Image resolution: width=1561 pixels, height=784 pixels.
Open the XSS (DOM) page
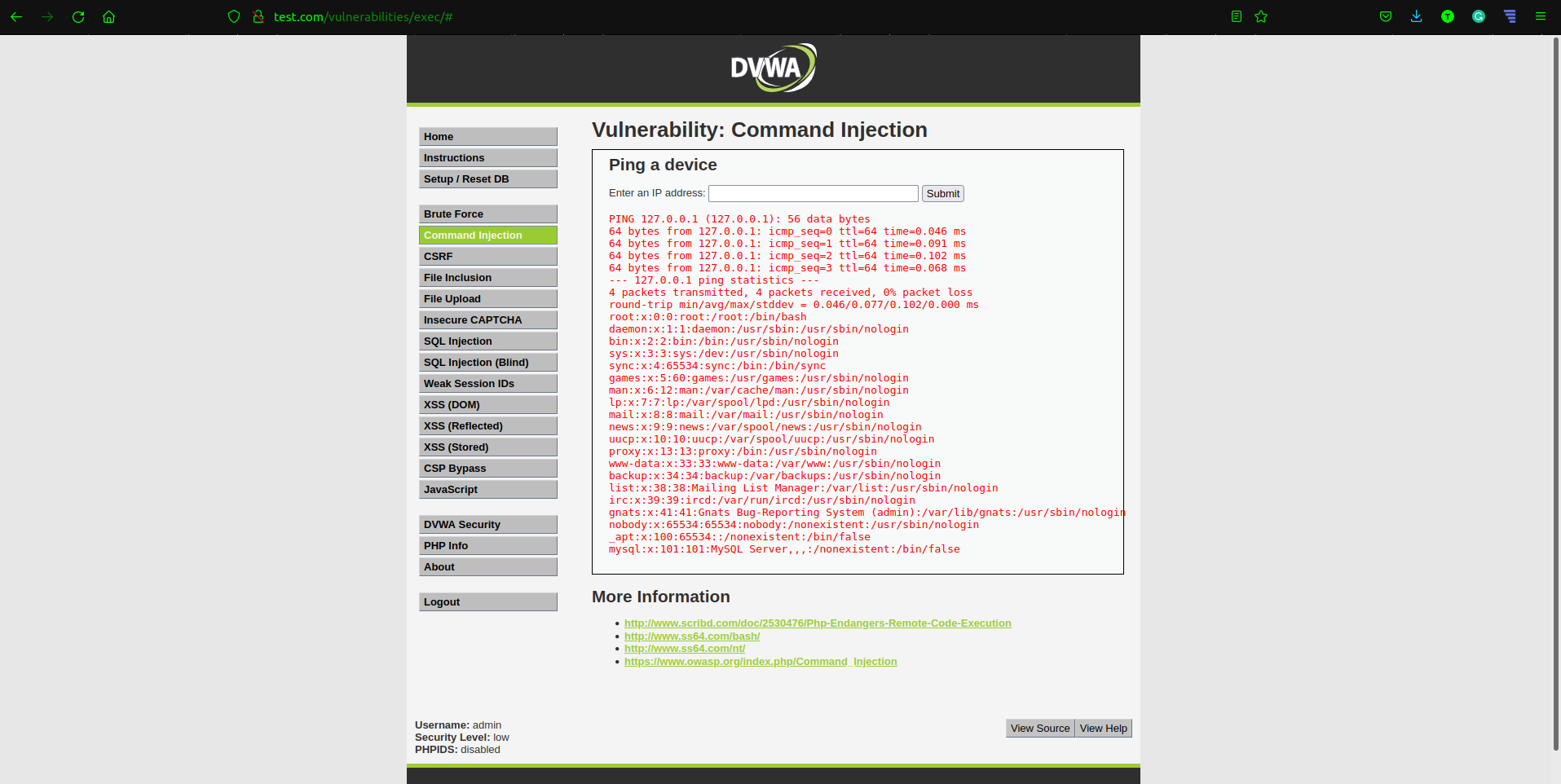tap(488, 404)
